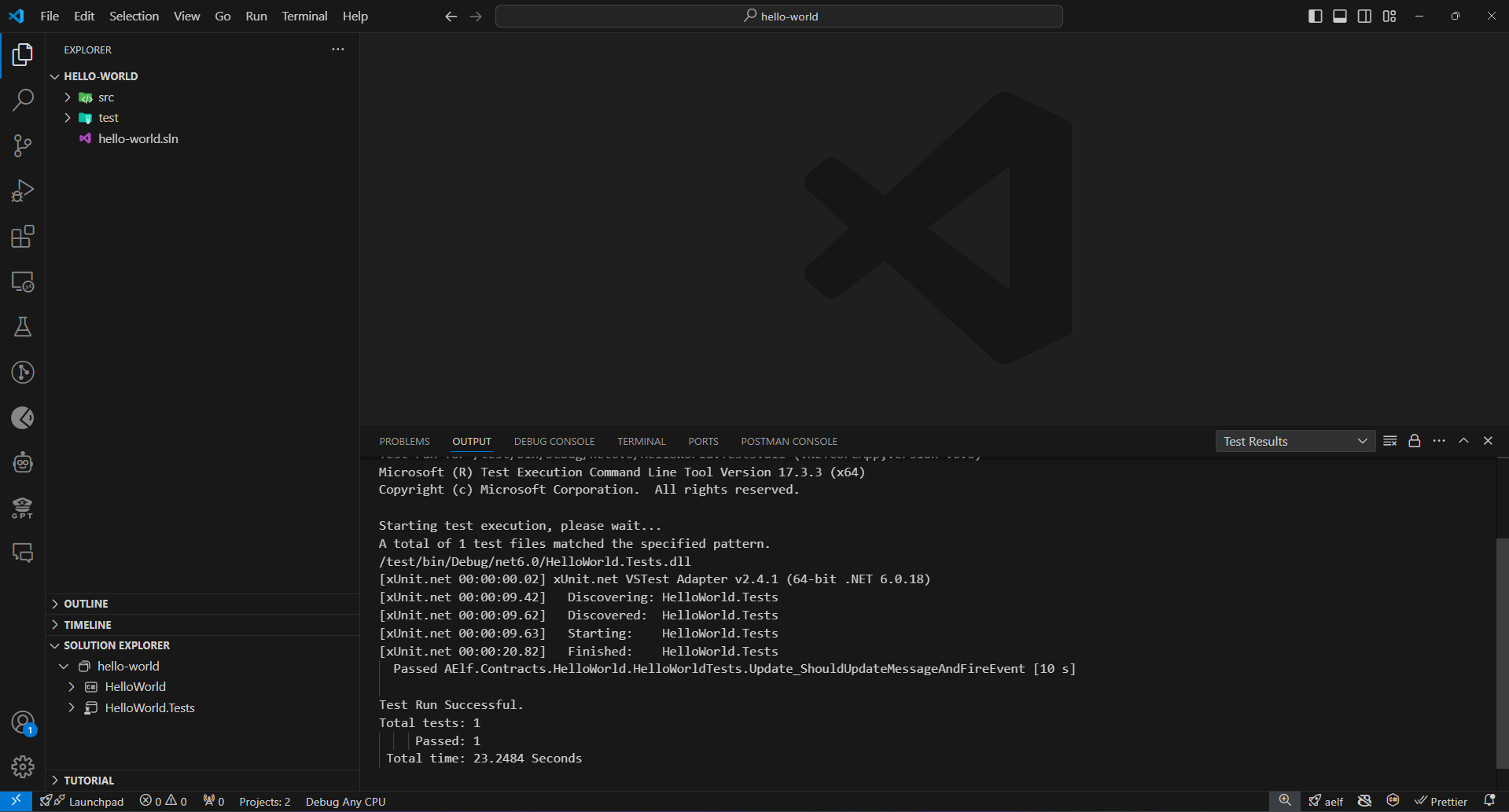Open the Test Results output channel dropdown

point(1295,441)
